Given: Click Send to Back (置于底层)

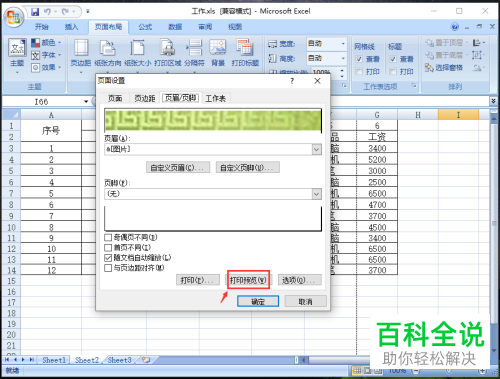Looking at the screenshot, I should [447, 55].
